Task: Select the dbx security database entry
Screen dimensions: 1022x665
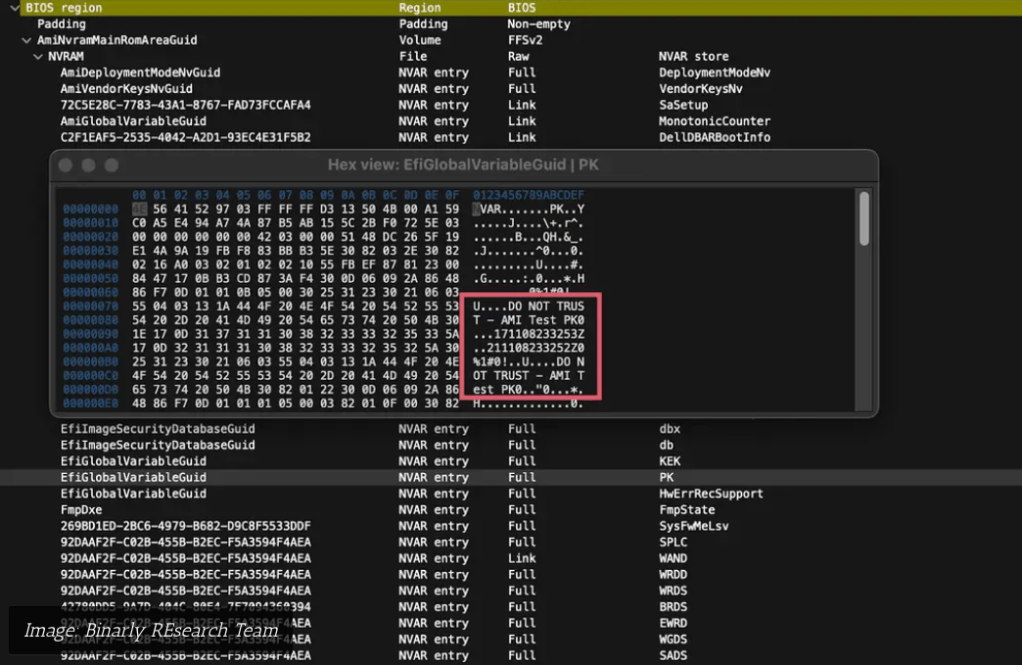Action: (157, 429)
